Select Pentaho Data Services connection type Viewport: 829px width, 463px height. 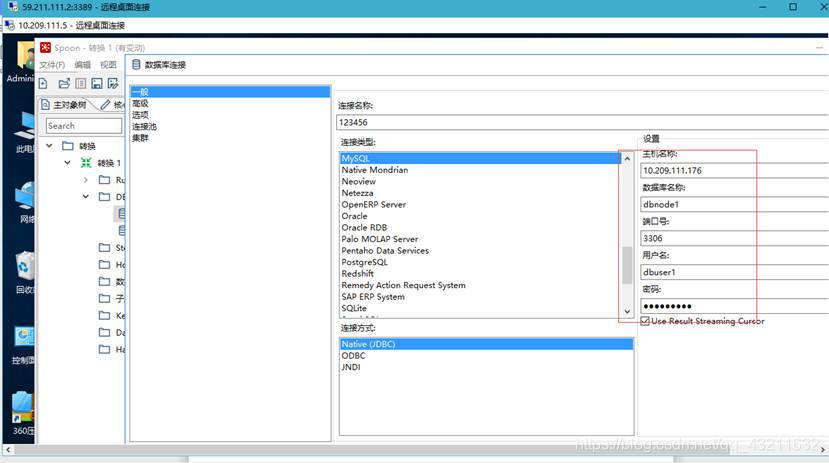point(480,251)
